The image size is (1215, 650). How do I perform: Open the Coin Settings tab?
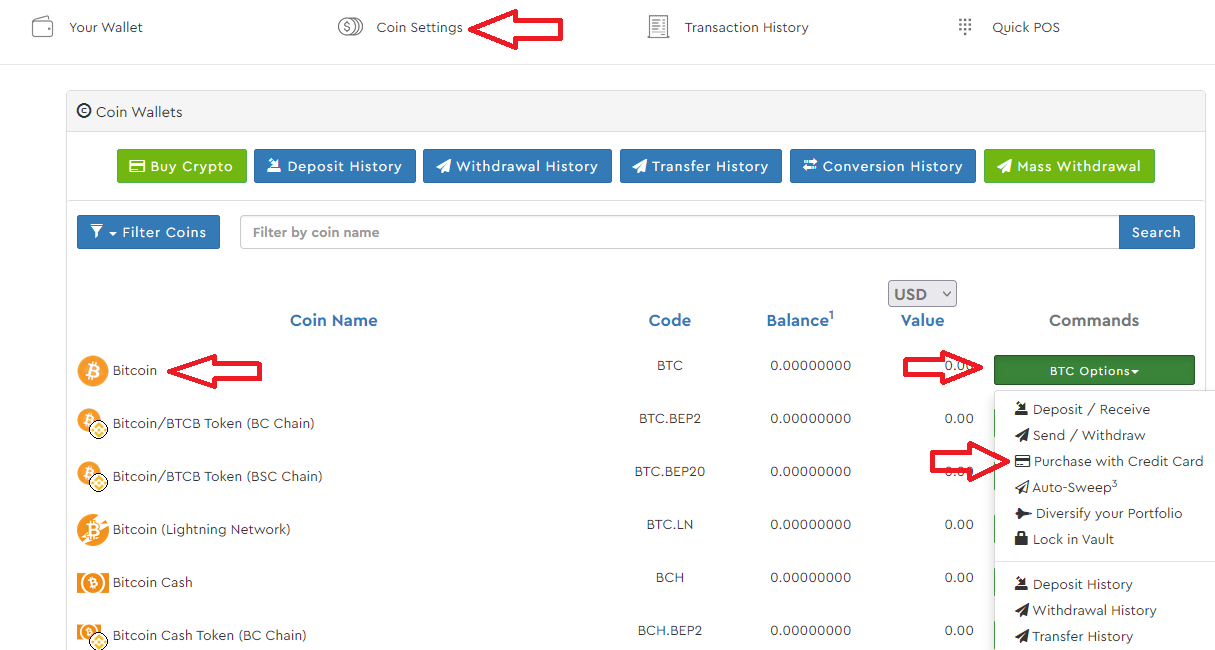tap(419, 27)
